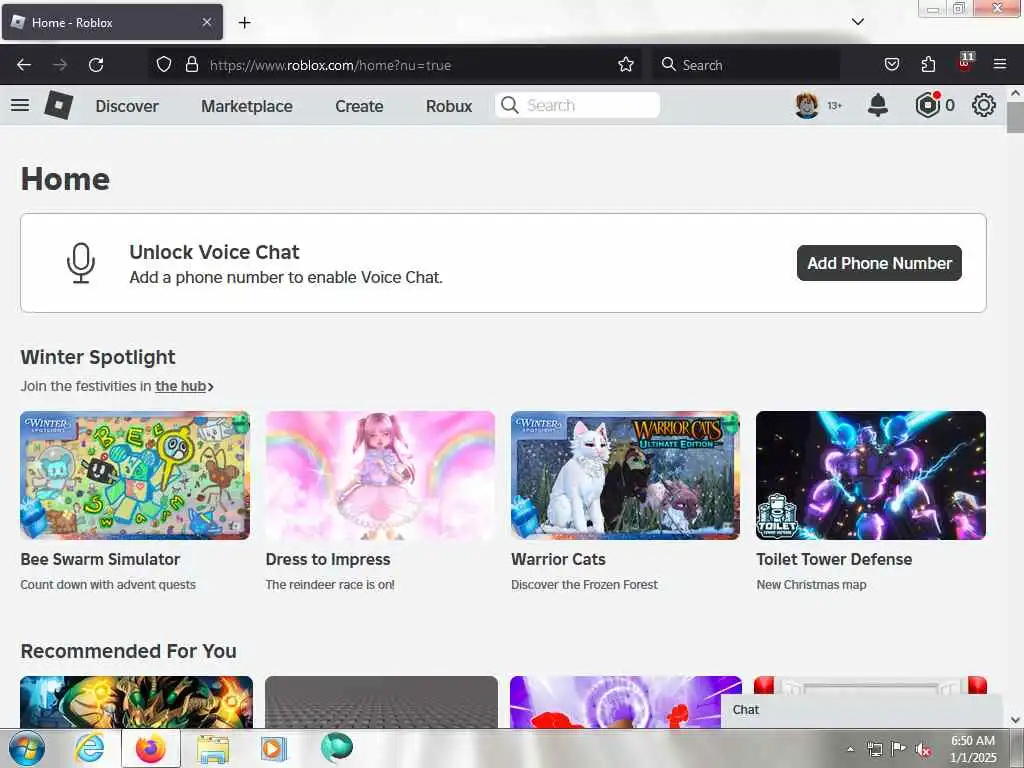The height and width of the screenshot is (768, 1024).
Task: Open the tracking protection shield
Action: (x=164, y=65)
